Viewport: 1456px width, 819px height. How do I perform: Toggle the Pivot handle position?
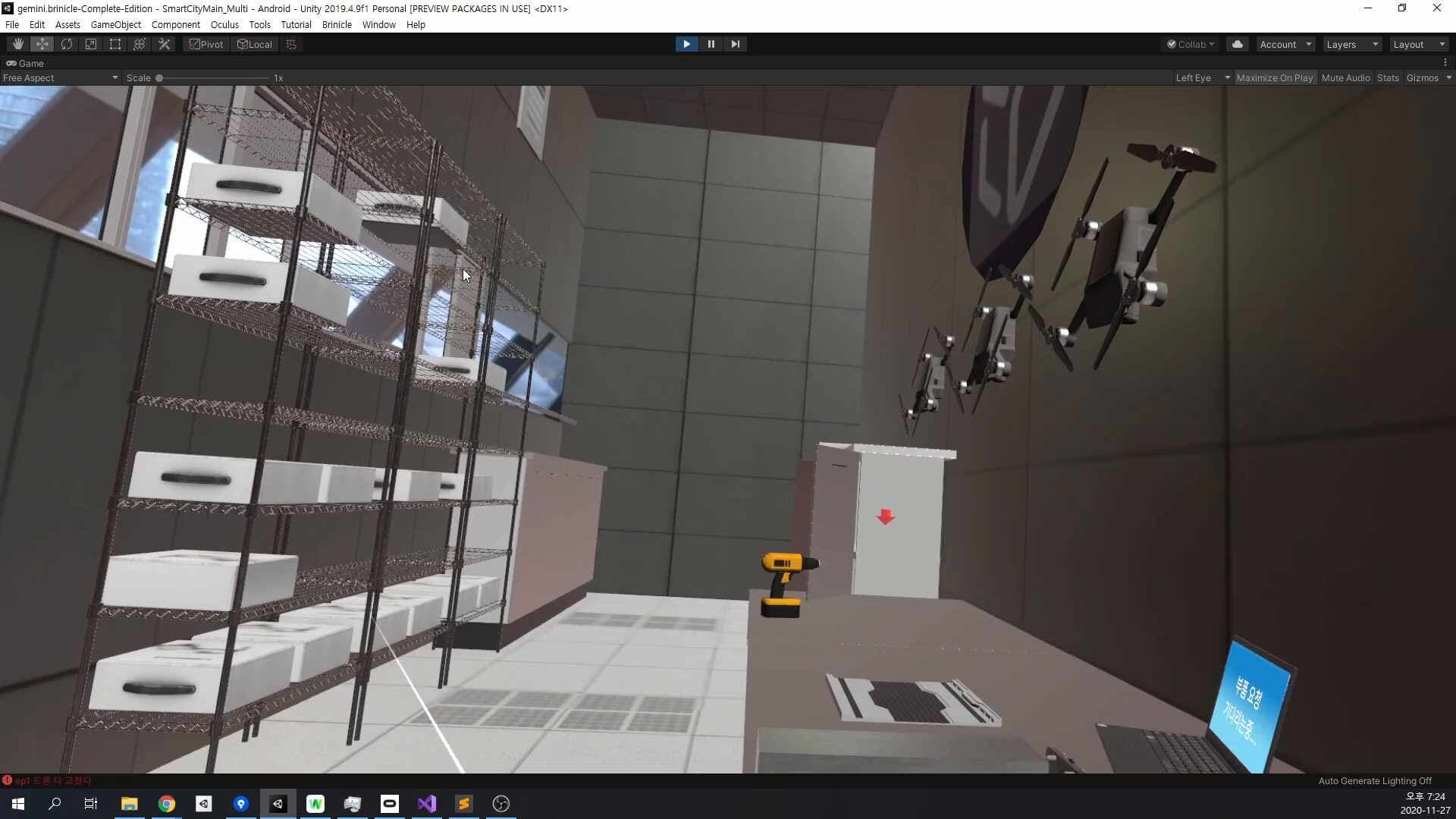(206, 44)
